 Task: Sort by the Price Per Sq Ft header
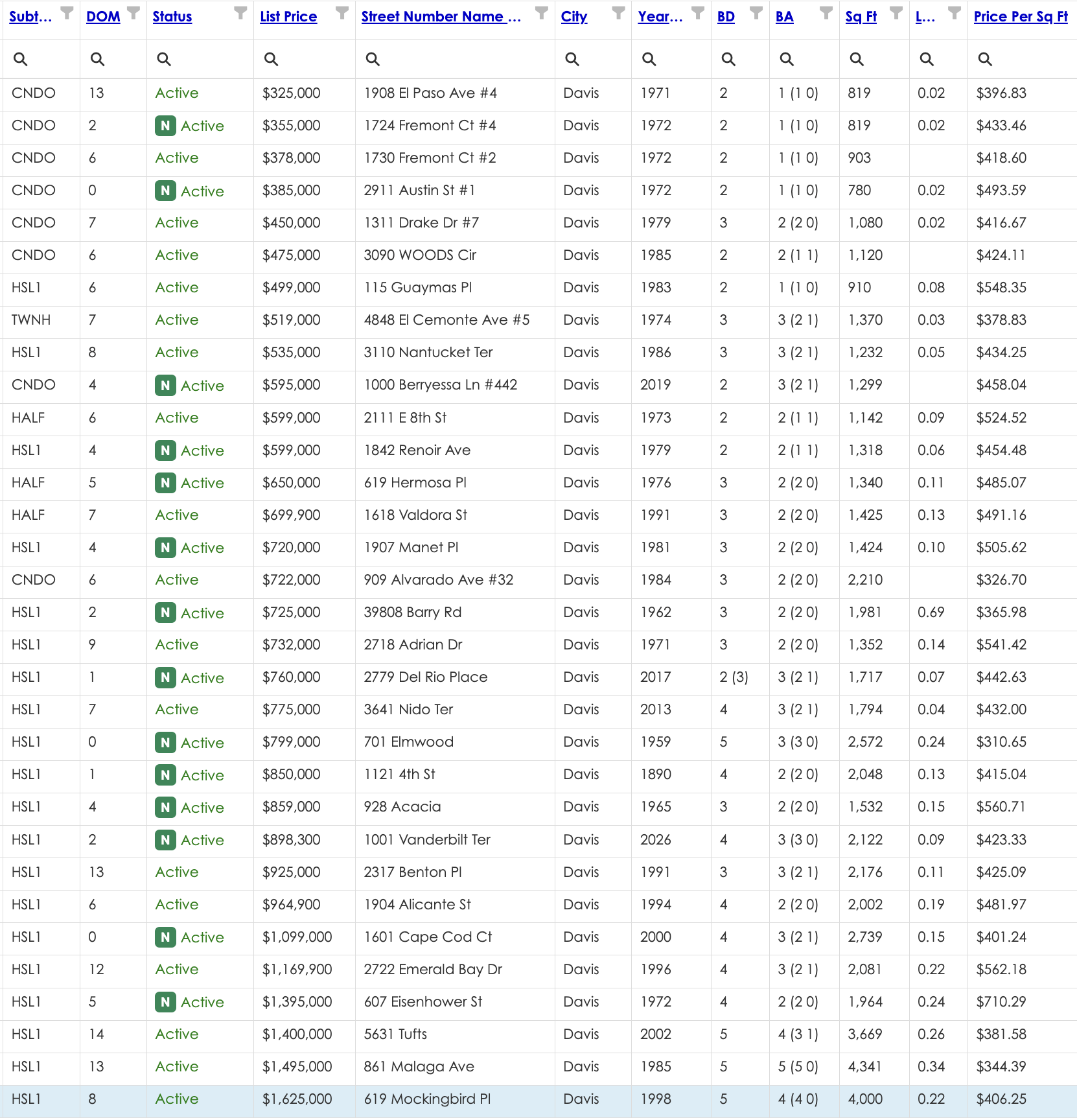1021,17
